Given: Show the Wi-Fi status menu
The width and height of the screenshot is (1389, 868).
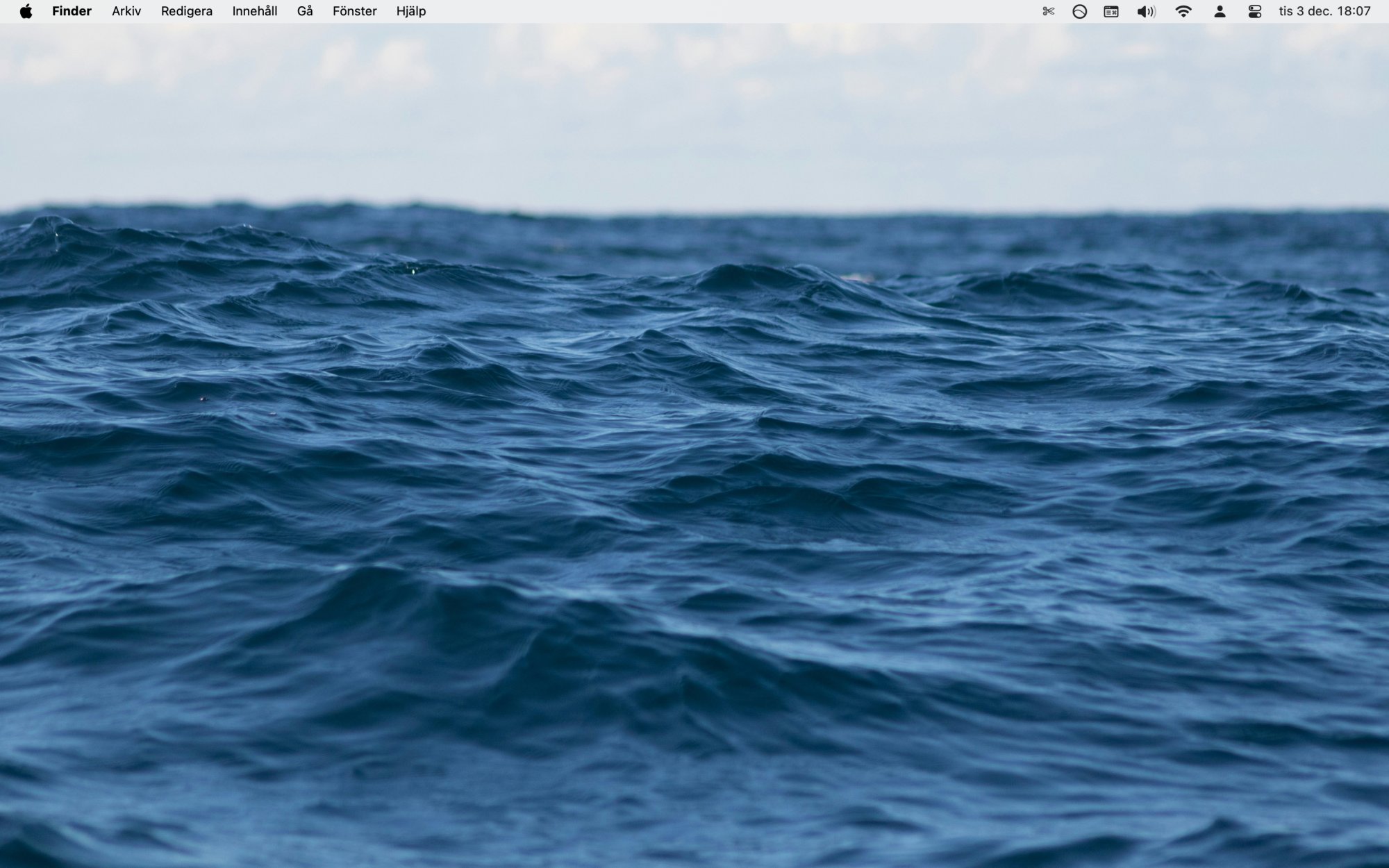Looking at the screenshot, I should click(x=1183, y=11).
